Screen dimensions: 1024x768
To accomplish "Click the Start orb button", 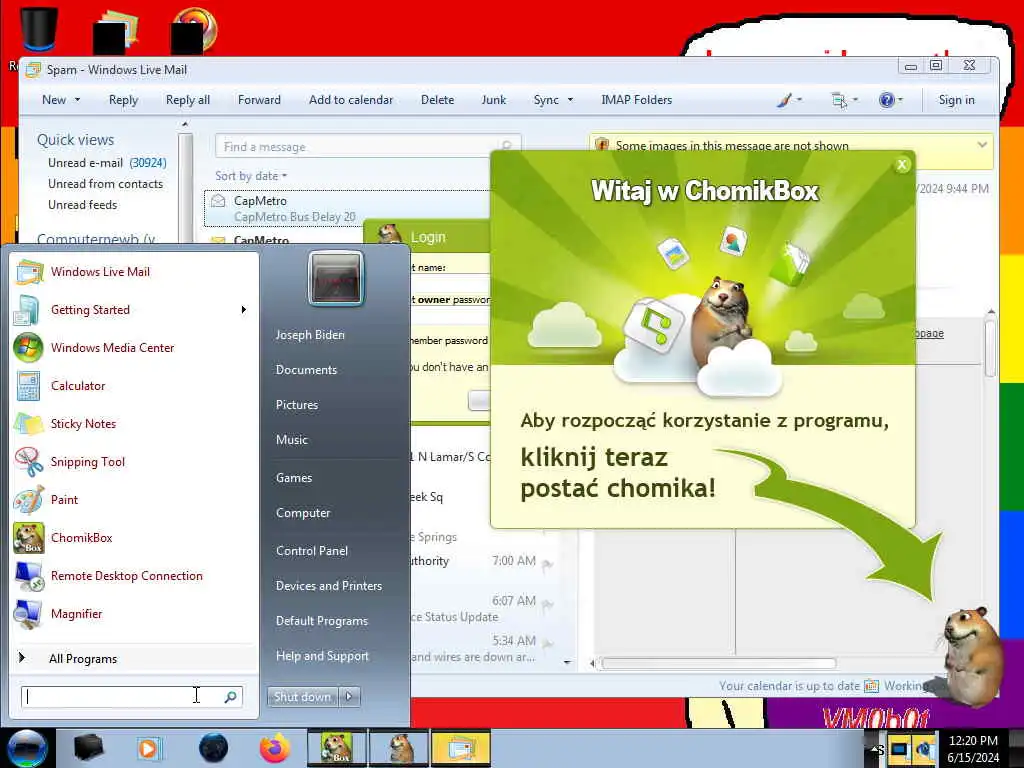I will [x=27, y=748].
